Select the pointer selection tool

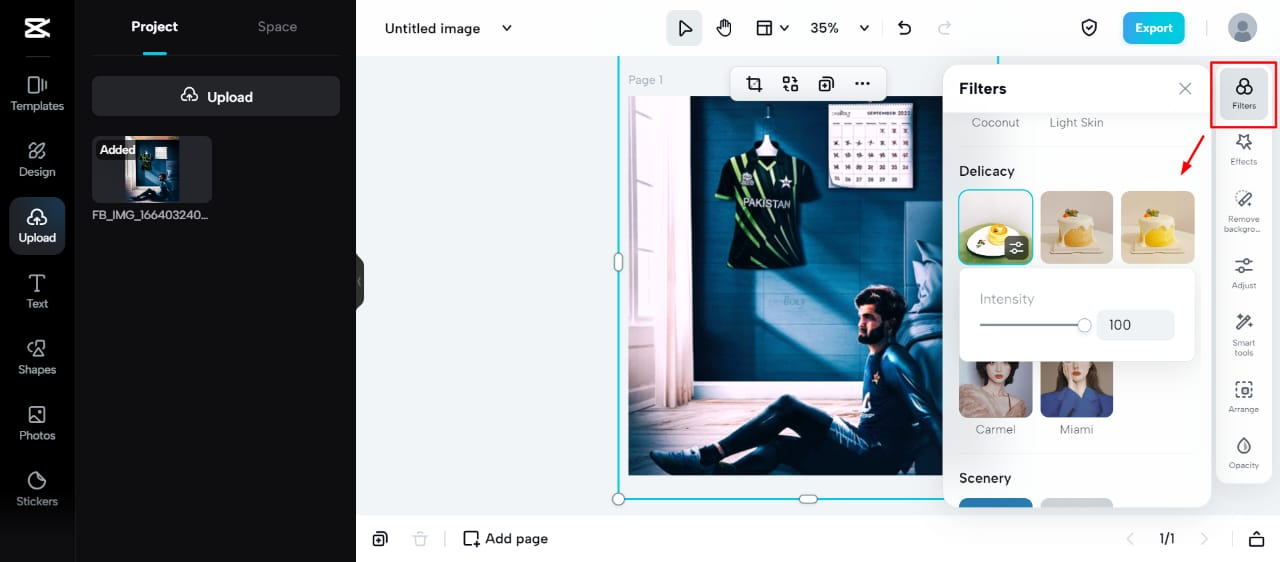click(x=684, y=28)
